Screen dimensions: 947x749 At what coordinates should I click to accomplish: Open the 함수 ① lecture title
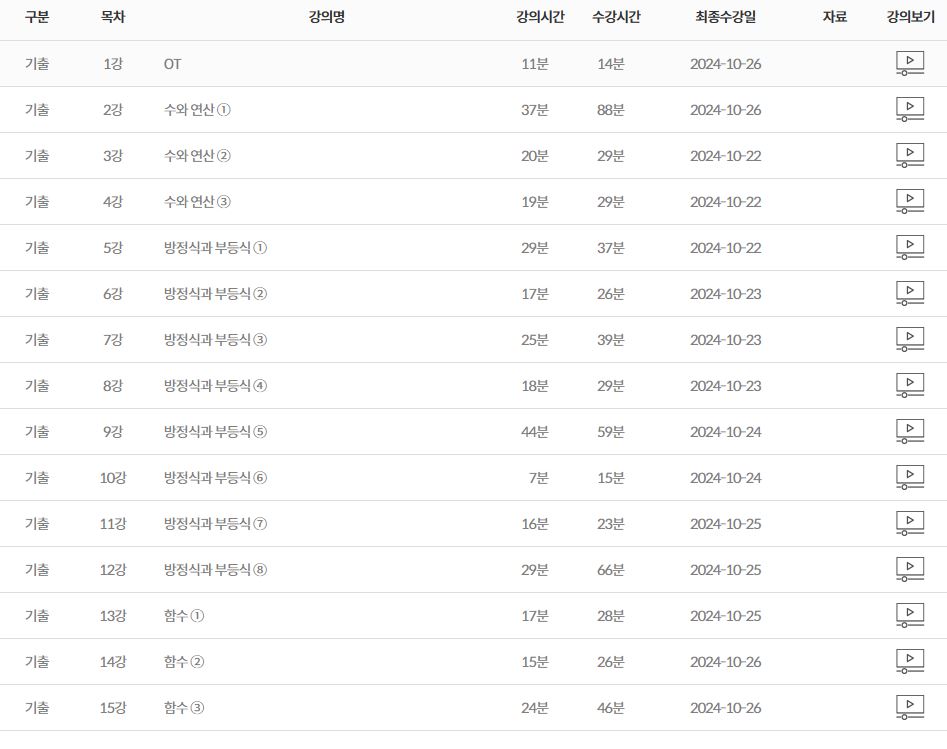[x=184, y=616]
